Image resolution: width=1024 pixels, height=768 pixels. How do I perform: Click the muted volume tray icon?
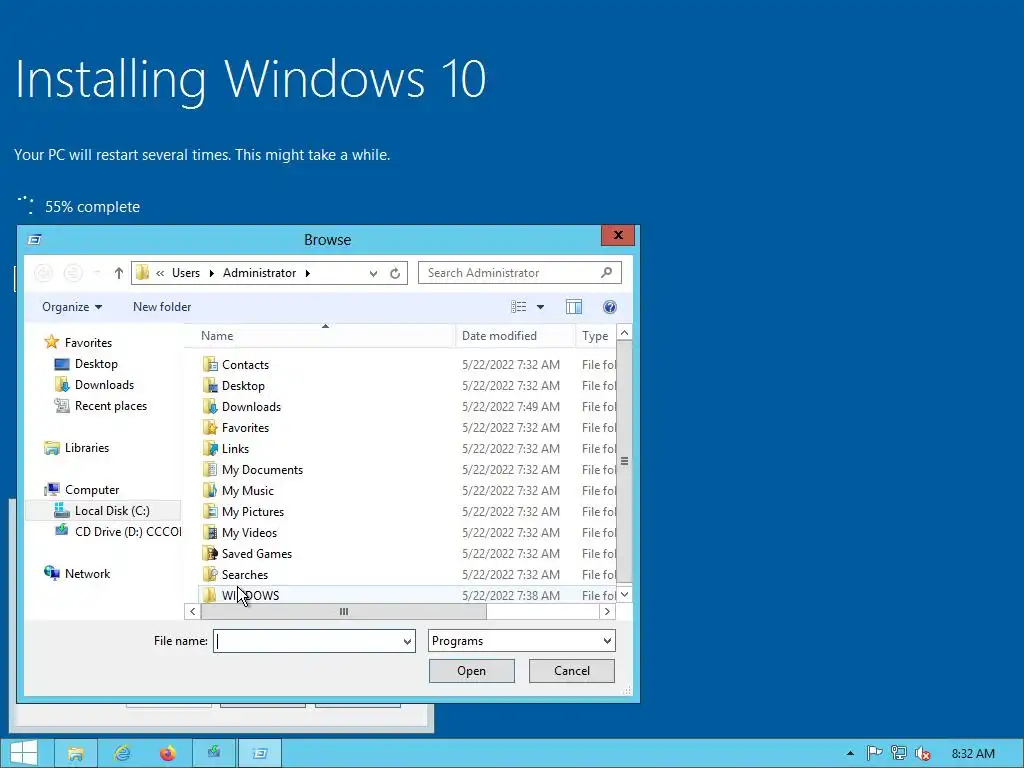tap(923, 753)
